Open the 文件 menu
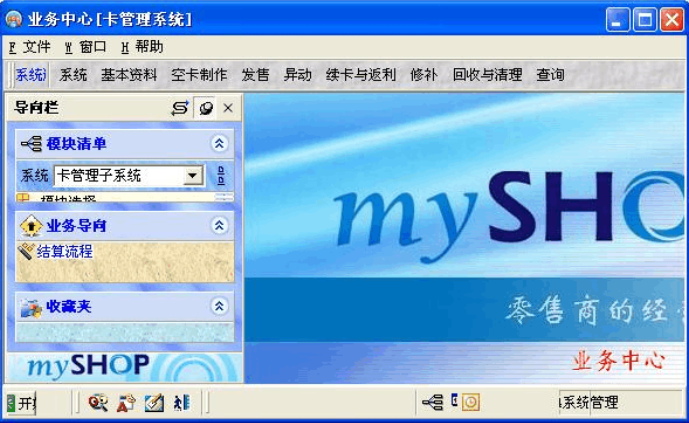The width and height of the screenshot is (689, 423). pos(30,47)
